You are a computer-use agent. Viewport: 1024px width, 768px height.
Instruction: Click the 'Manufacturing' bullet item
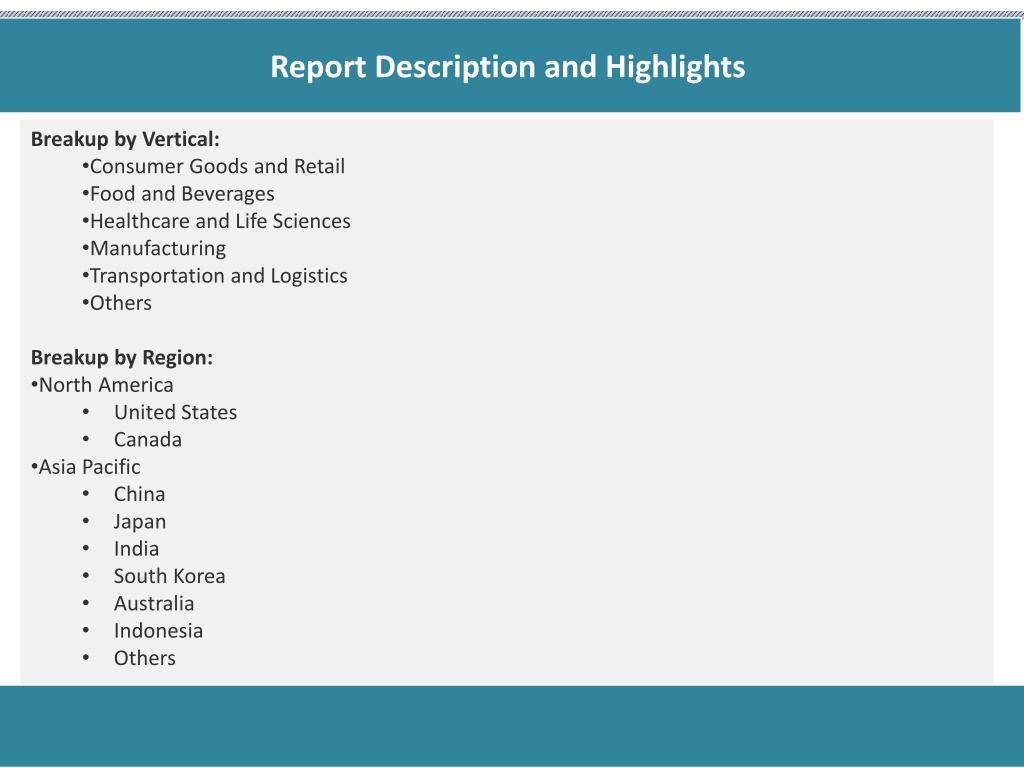(x=154, y=249)
